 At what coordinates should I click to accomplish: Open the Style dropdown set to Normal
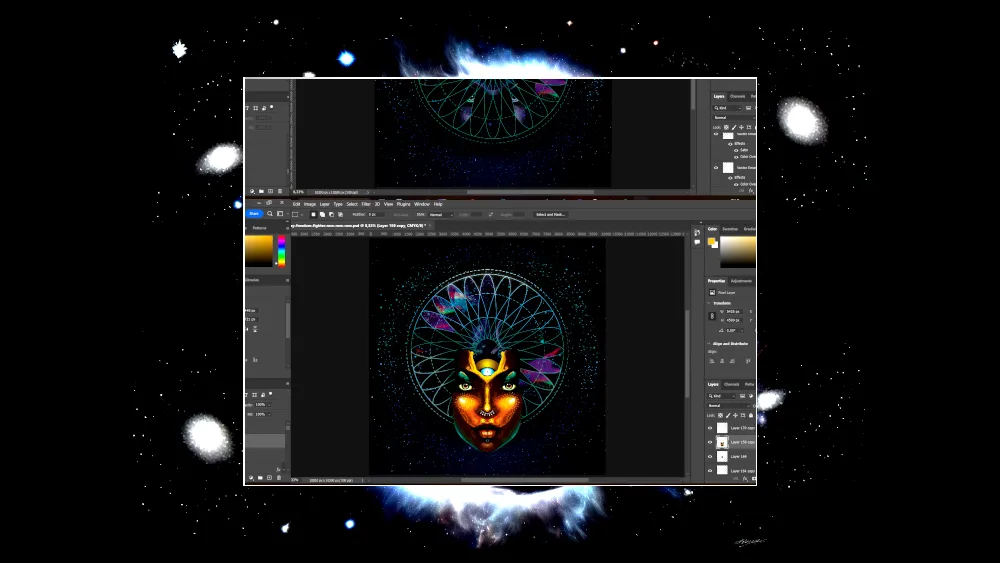[441, 214]
